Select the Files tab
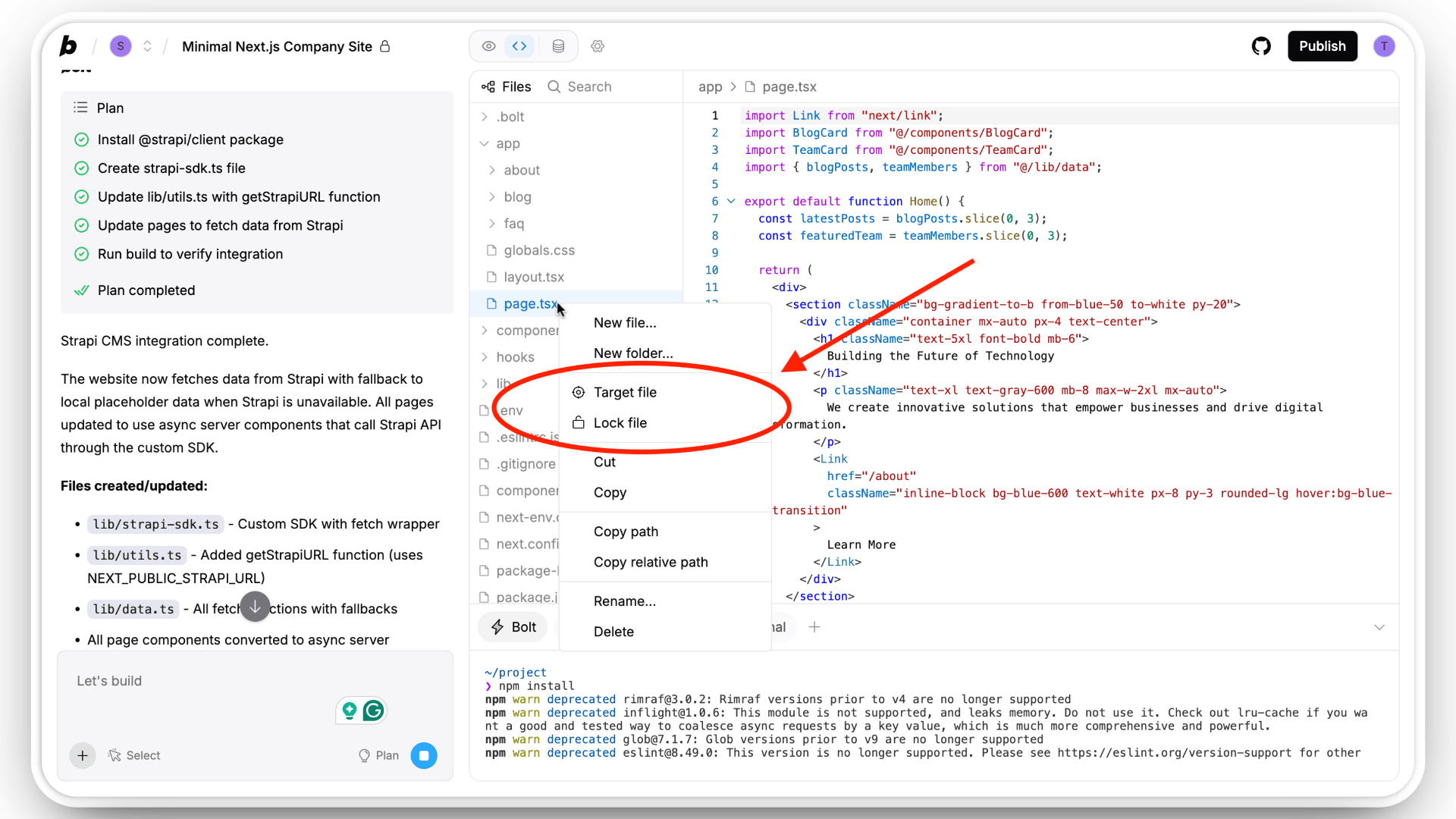The image size is (1456, 819). pyautogui.click(x=507, y=86)
